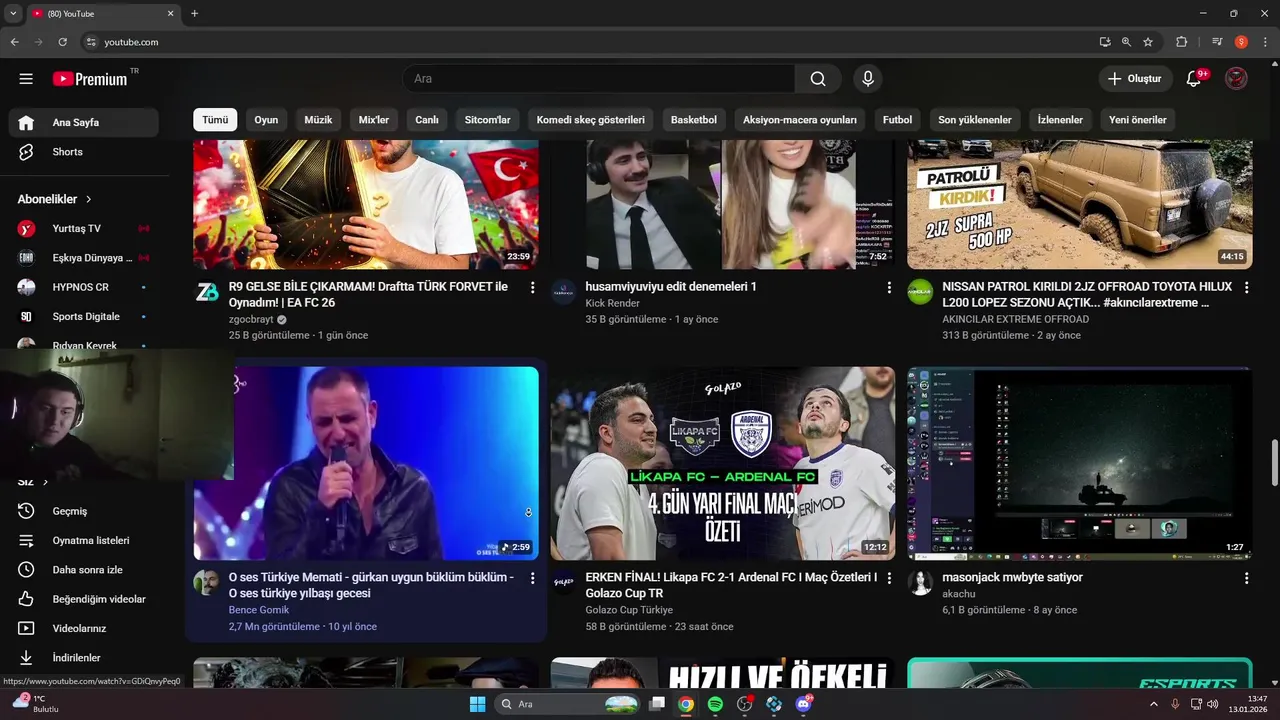Open Sports Digitale subscription
This screenshot has height=720, width=1280.
coord(84,317)
